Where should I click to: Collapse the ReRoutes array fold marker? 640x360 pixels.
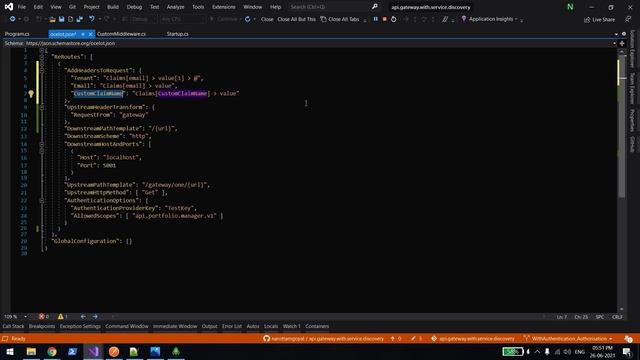click(x=42, y=57)
